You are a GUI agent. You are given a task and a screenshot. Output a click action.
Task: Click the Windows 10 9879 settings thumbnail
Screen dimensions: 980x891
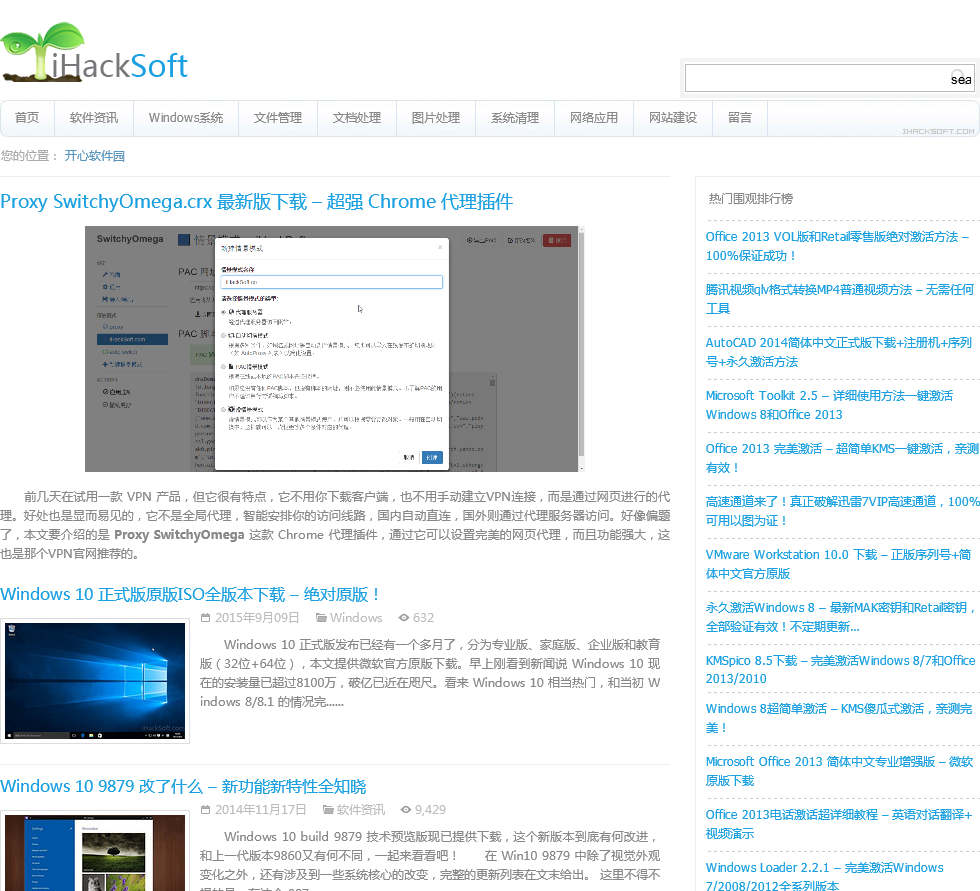(x=95, y=851)
